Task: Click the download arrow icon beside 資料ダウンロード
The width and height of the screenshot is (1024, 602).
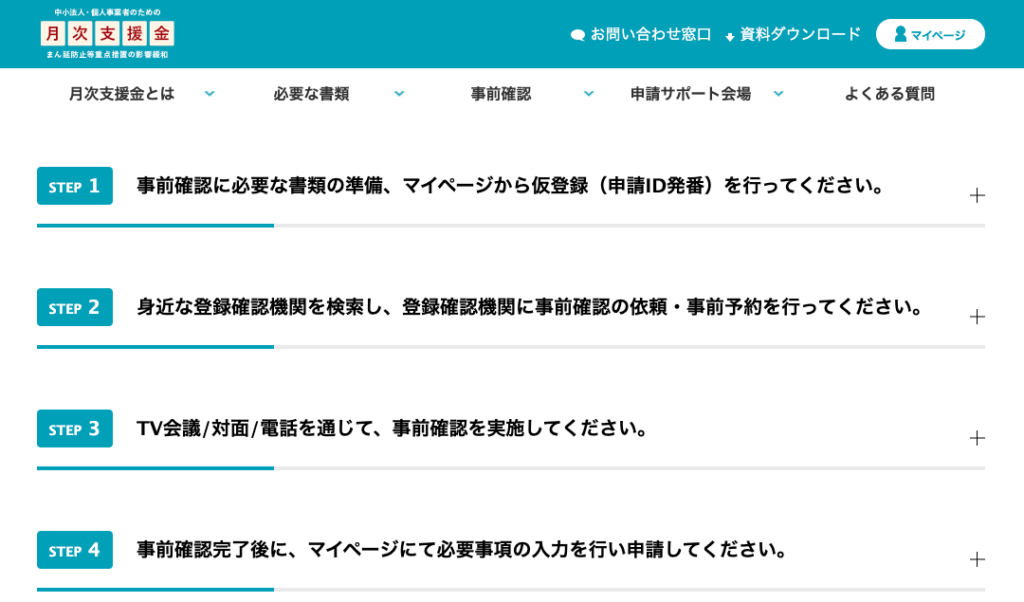Action: coord(730,36)
